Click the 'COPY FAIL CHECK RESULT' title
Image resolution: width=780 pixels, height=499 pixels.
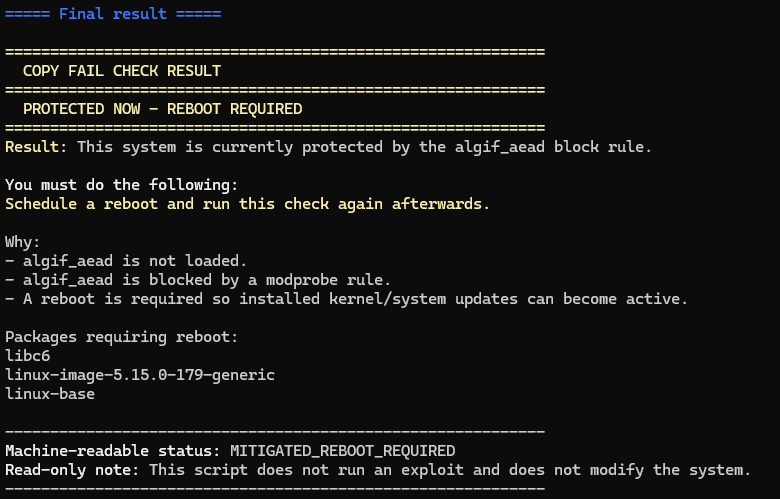click(122, 71)
